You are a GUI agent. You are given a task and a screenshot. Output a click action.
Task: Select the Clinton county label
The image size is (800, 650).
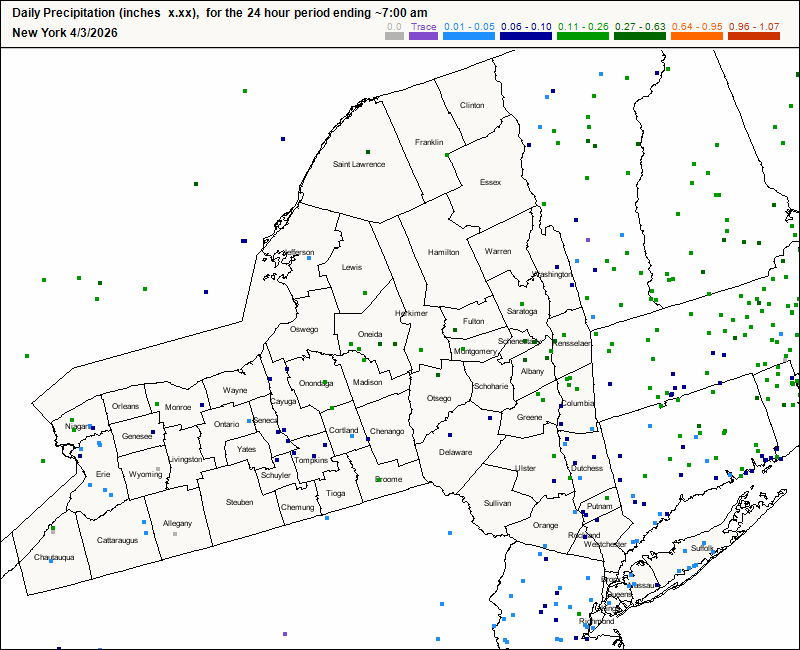coord(471,105)
